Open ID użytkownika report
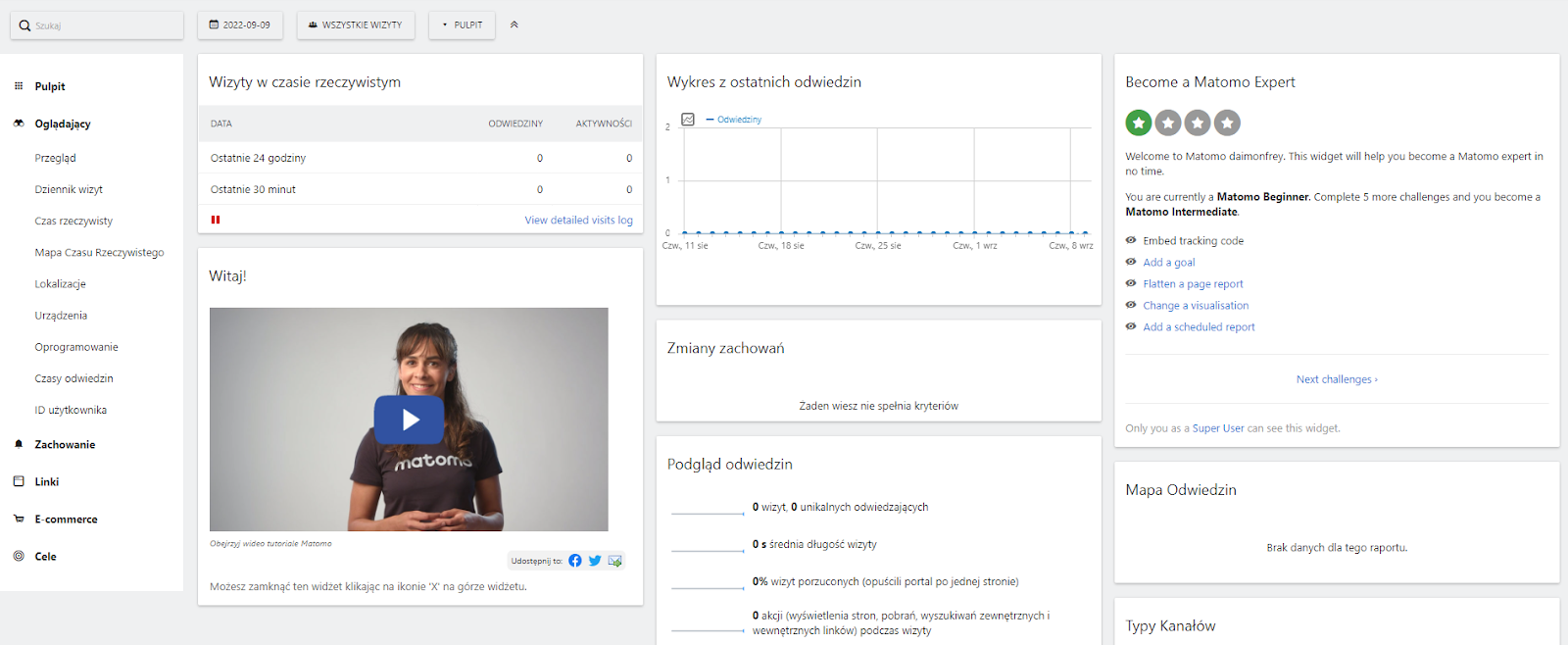The image size is (1568, 645). [71, 410]
